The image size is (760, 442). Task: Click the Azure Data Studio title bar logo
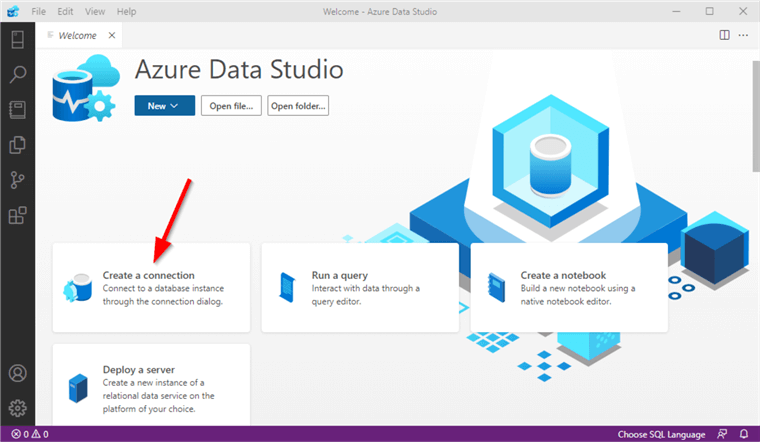click(x=13, y=11)
